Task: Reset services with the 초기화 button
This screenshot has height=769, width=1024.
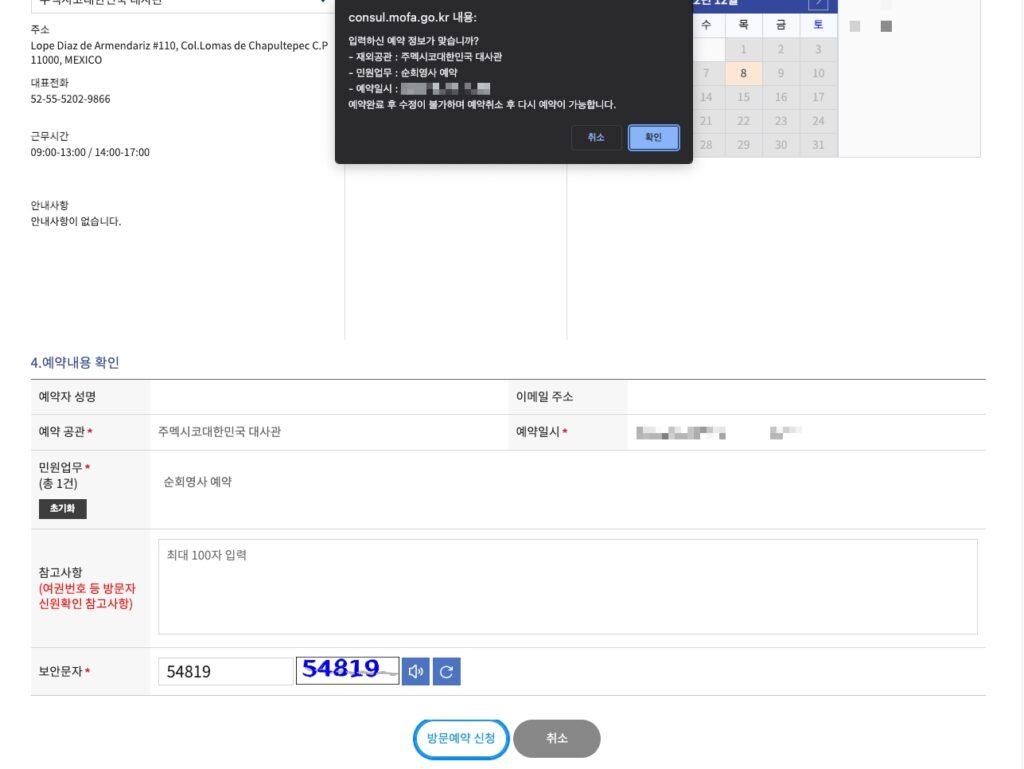Action: click(63, 509)
